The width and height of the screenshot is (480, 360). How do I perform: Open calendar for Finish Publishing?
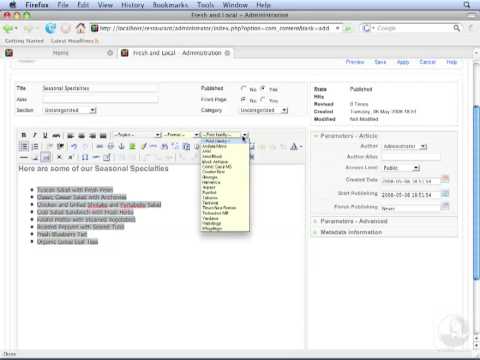[445, 206]
